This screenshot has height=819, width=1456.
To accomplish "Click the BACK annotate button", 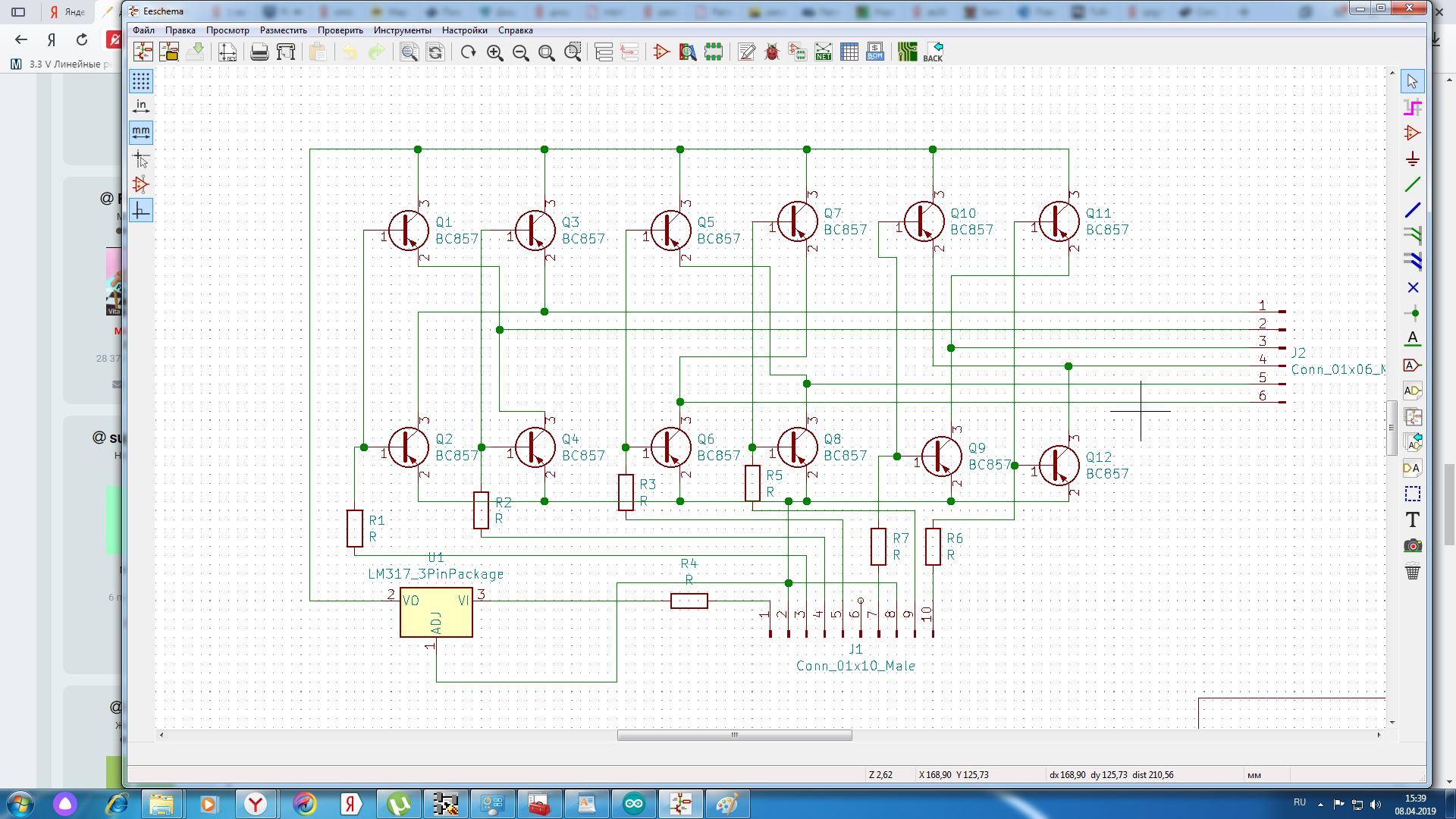I will pyautogui.click(x=934, y=52).
